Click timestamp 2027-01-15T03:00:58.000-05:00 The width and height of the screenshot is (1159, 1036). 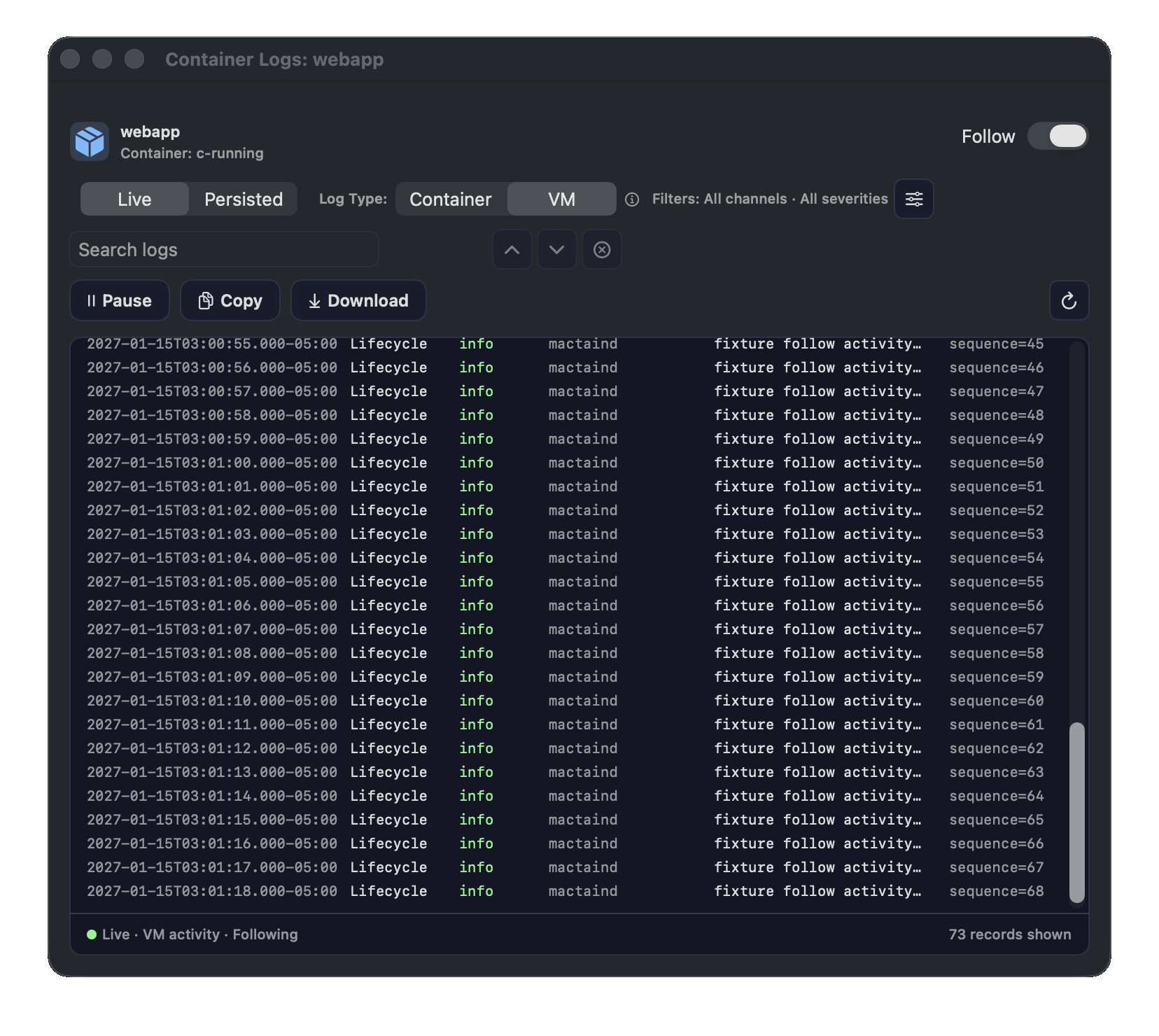pyautogui.click(x=212, y=415)
